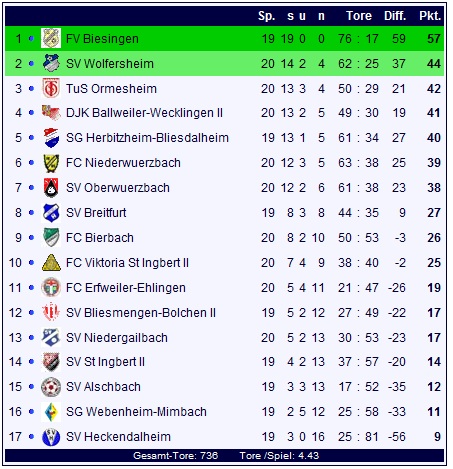This screenshot has height=469, width=453.
Task: Click the FC Niederwuerzbach yellow shield crest
Action: point(51,163)
